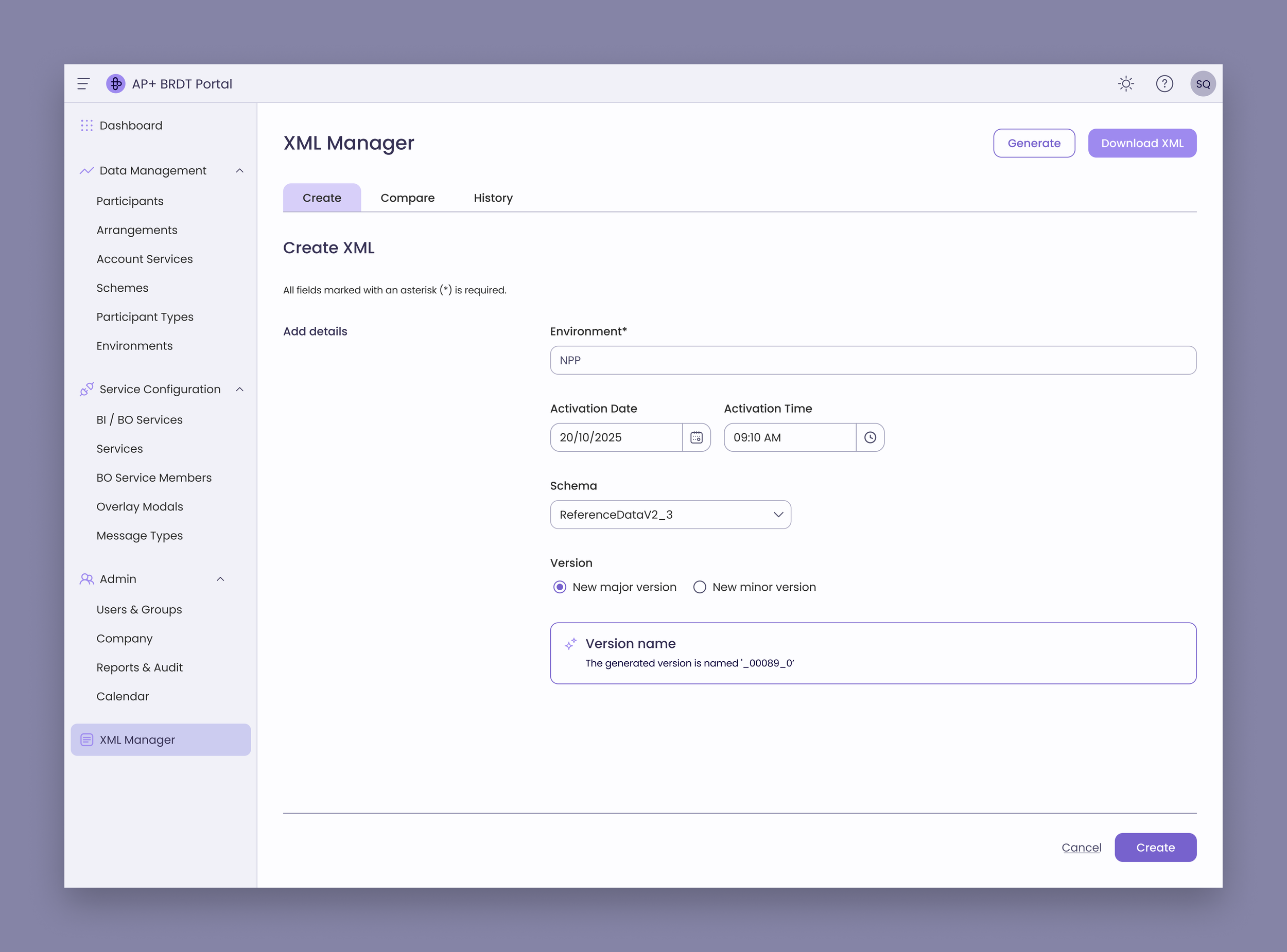Click the Environment input field

(873, 360)
